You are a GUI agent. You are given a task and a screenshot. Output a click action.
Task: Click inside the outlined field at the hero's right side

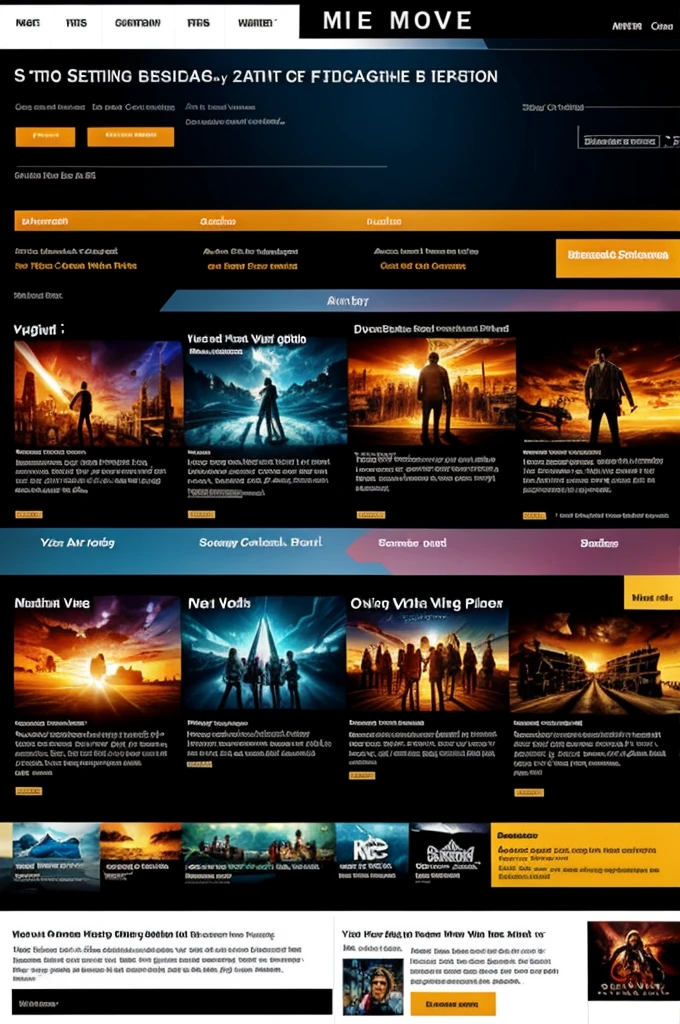pos(619,140)
